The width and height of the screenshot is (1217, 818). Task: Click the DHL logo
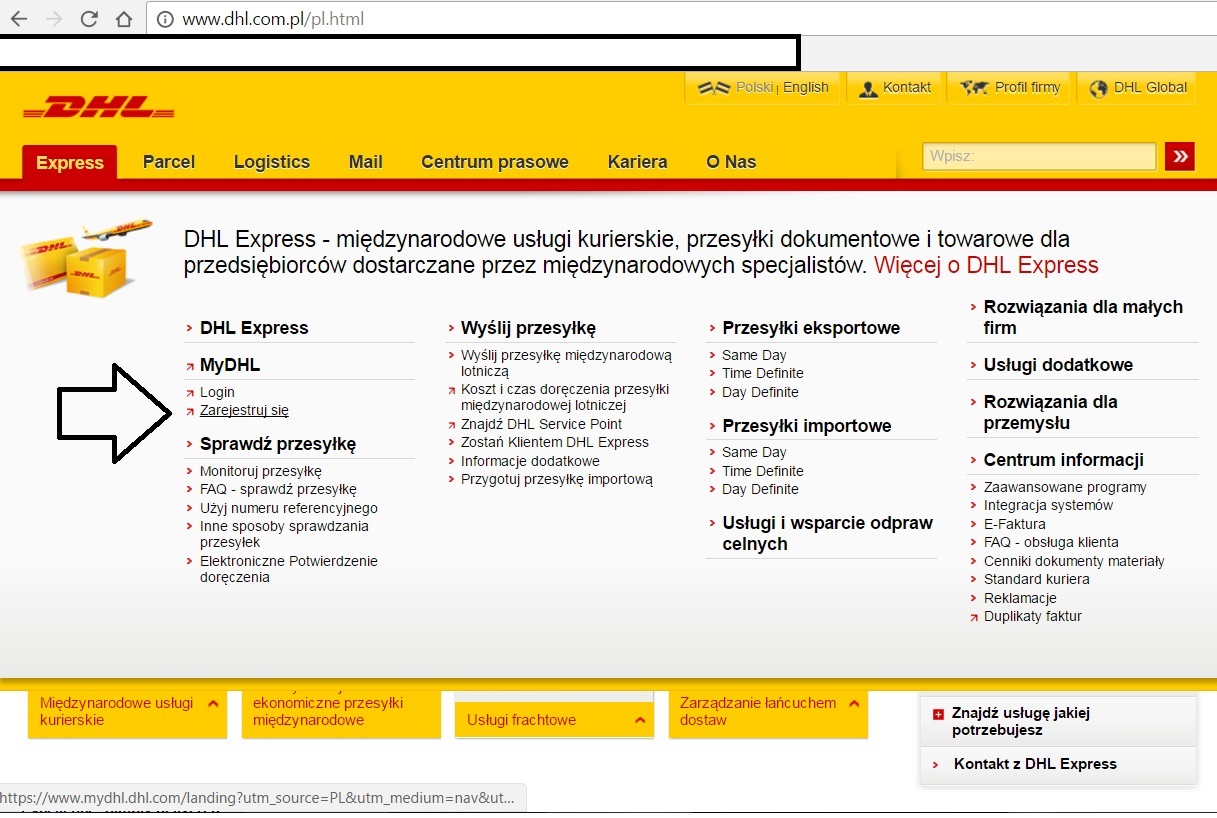point(98,107)
